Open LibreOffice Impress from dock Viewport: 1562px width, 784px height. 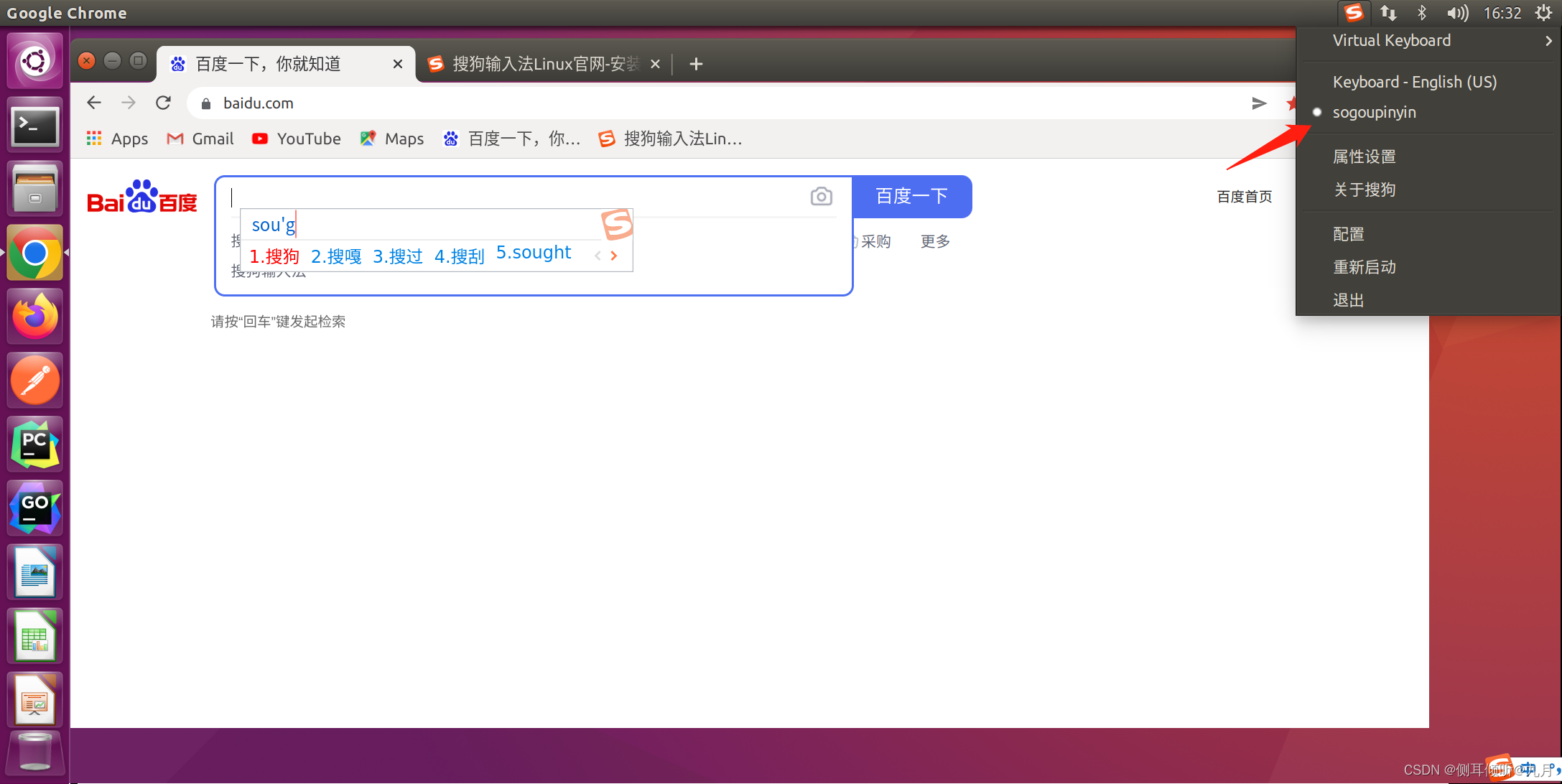coord(34,699)
